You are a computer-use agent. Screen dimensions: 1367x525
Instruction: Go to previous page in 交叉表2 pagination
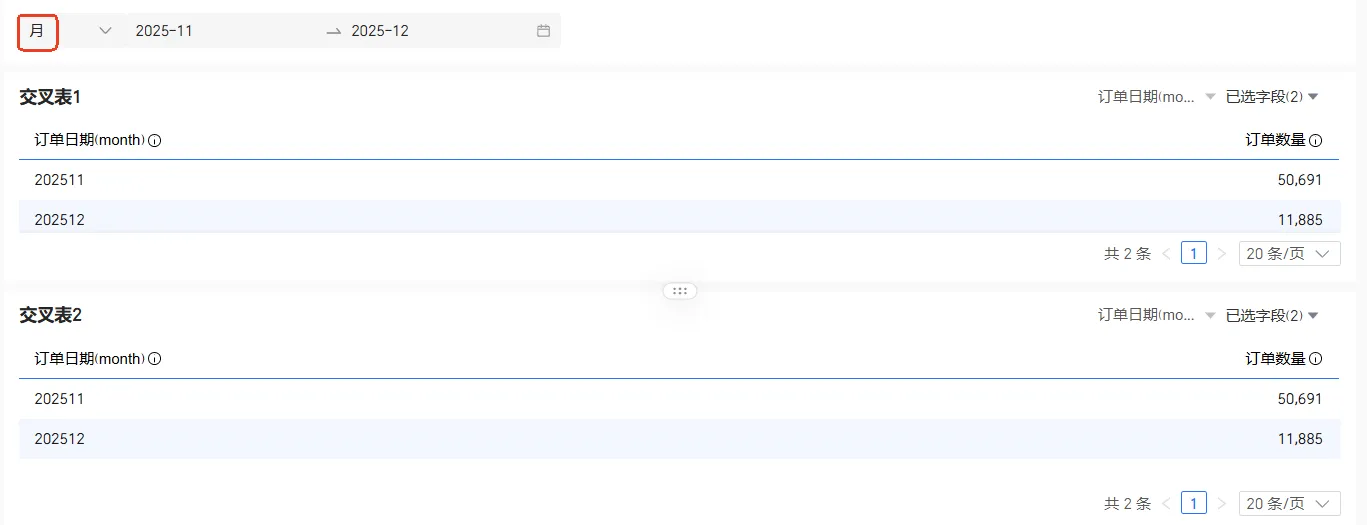(x=1166, y=503)
